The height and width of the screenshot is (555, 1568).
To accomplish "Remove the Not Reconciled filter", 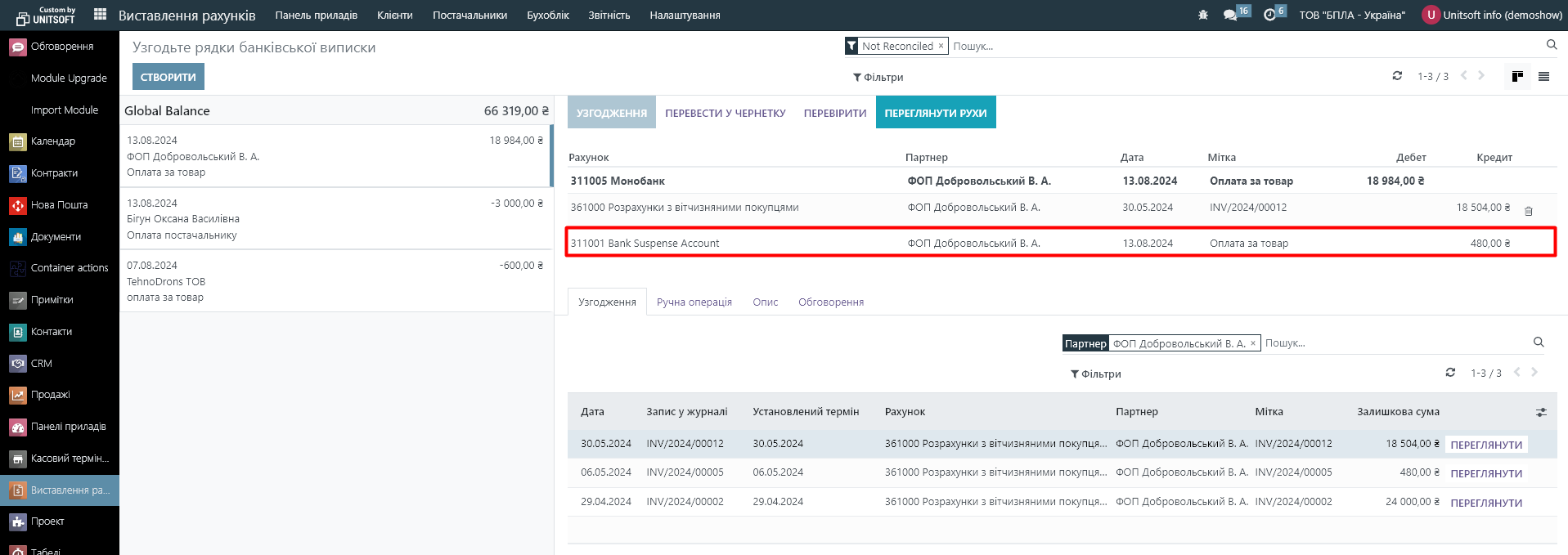I will point(941,46).
